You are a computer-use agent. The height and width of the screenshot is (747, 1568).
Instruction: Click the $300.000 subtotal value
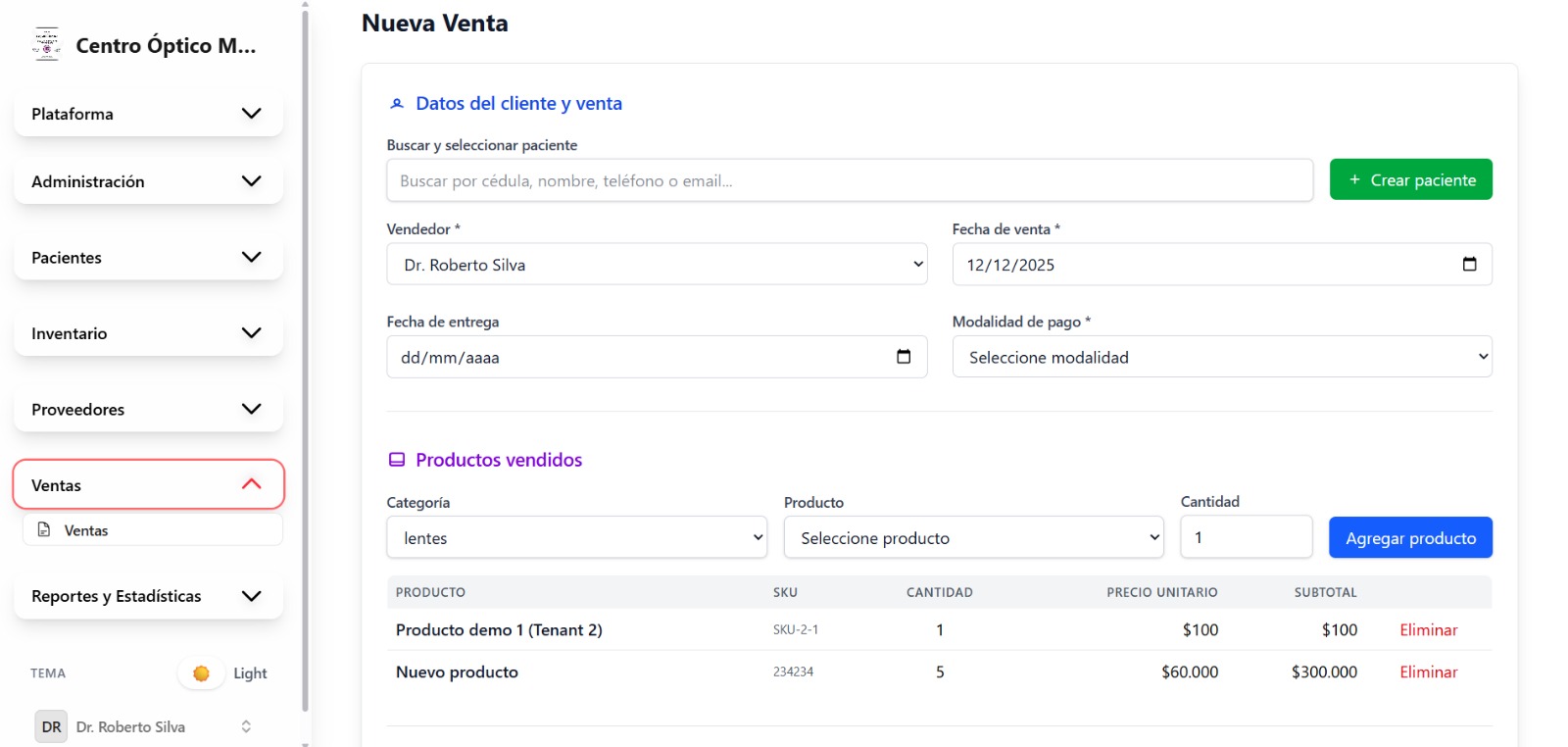1324,672
